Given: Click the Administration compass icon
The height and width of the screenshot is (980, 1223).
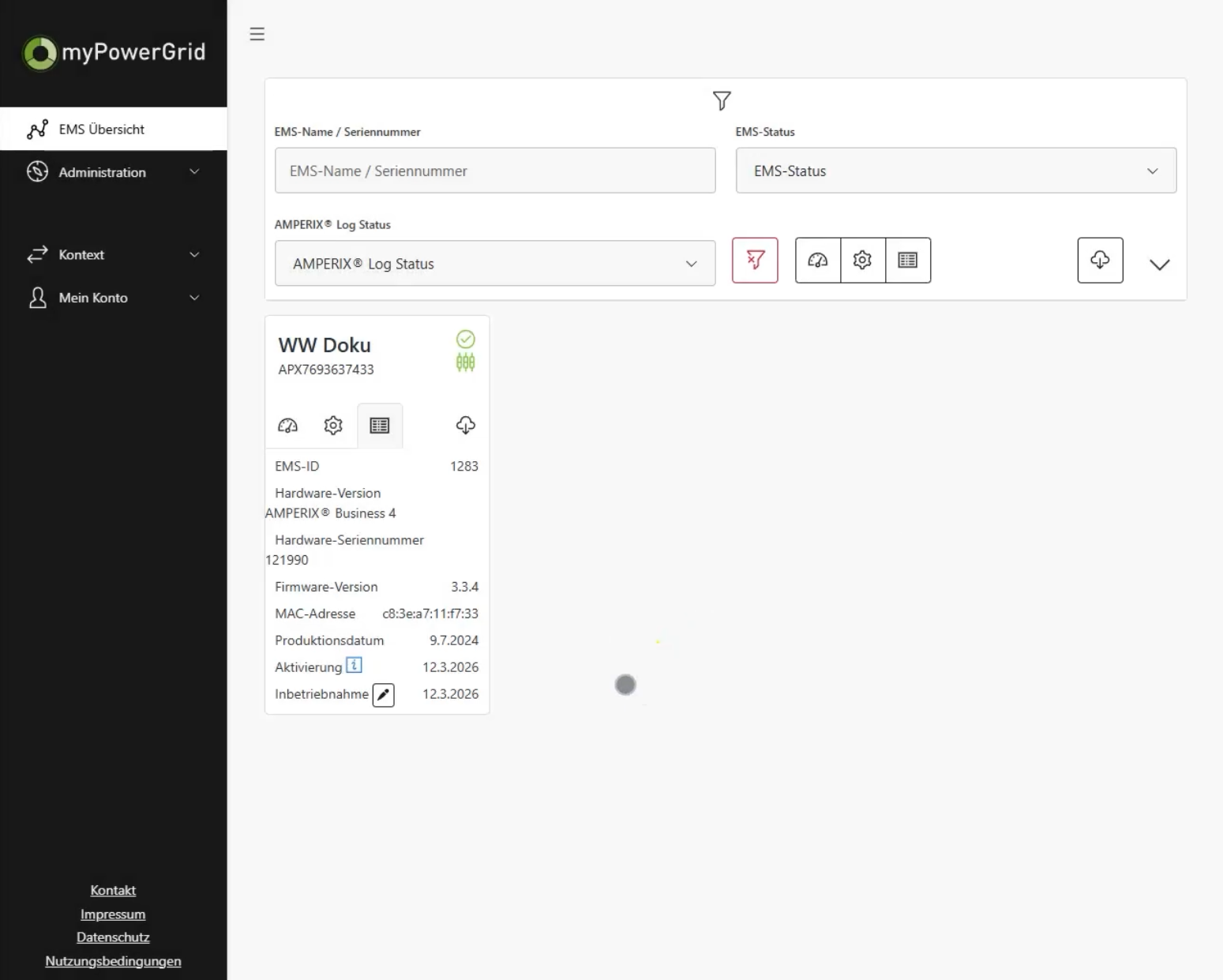Looking at the screenshot, I should click(37, 171).
